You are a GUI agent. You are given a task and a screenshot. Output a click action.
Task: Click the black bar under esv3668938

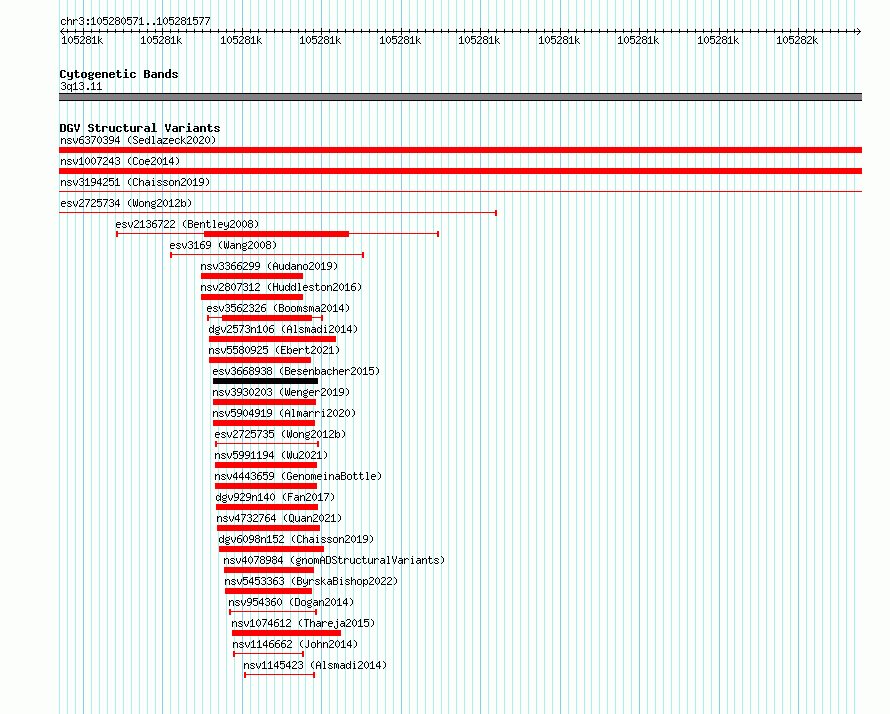265,381
